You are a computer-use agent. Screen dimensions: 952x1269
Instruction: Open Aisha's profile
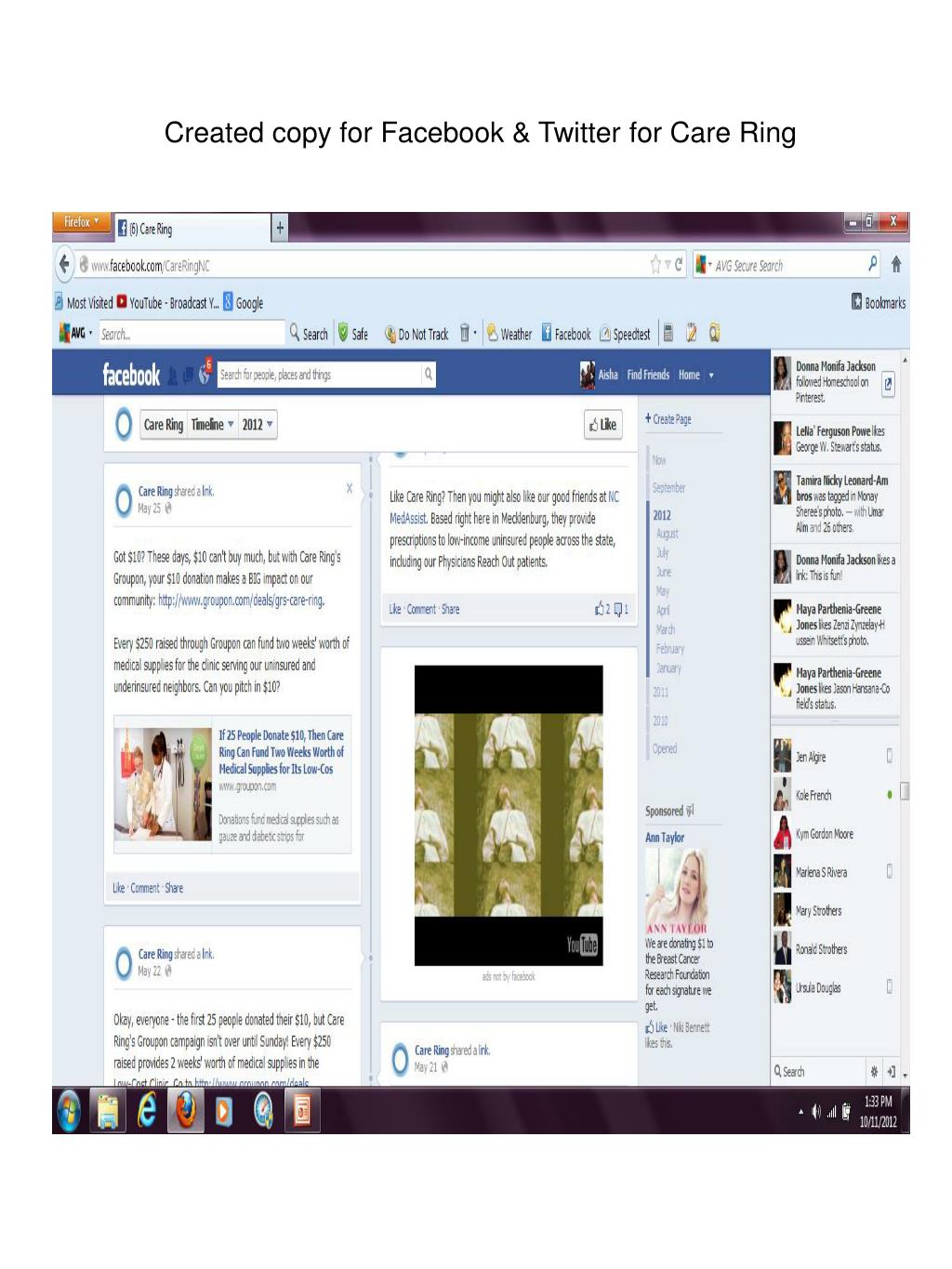pyautogui.click(x=599, y=375)
